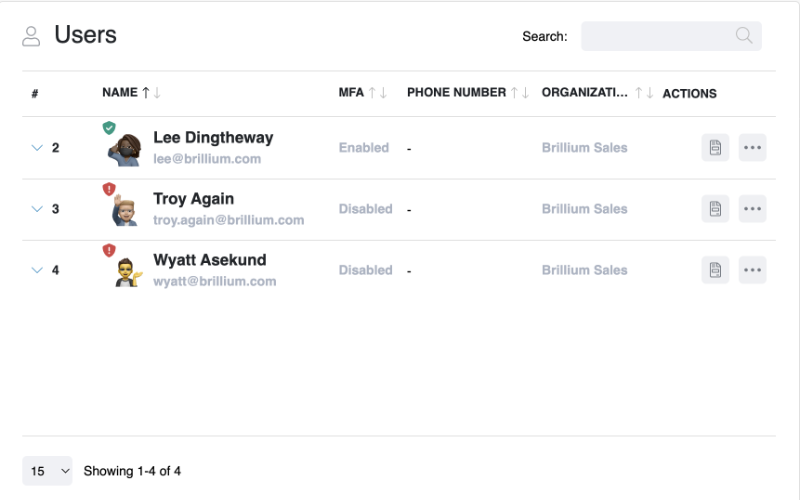The height and width of the screenshot is (500, 800).
Task: Sort by the PHONE NUMBER column header
Action: 456,92
